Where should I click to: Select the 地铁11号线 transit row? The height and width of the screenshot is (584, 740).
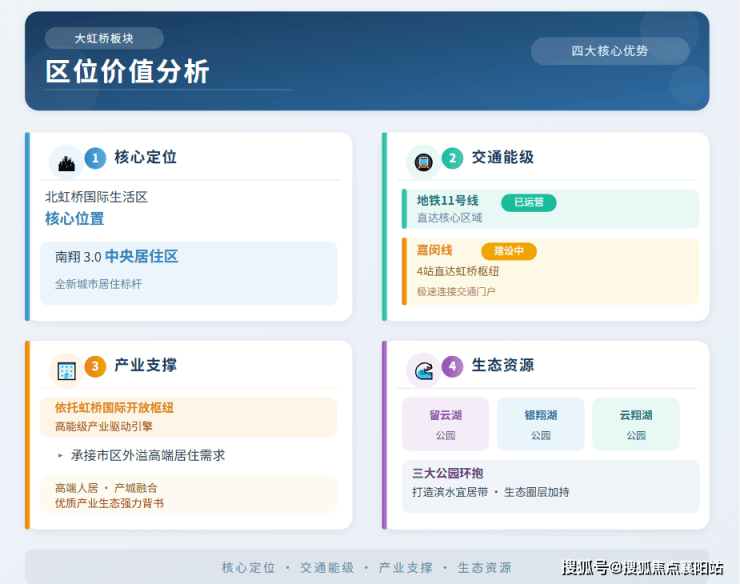coord(550,209)
